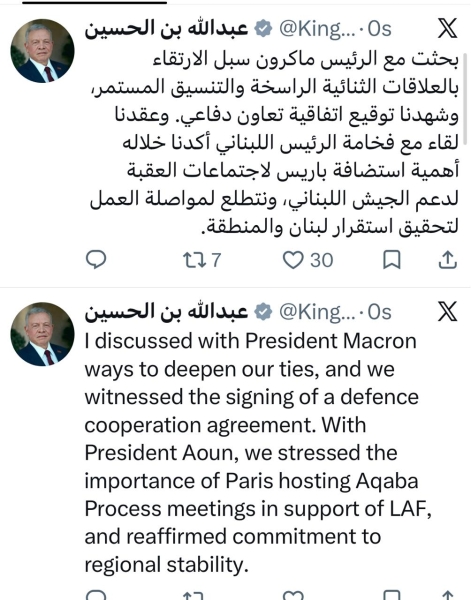Open author name on first tweet
471x600 pixels.
point(166,29)
